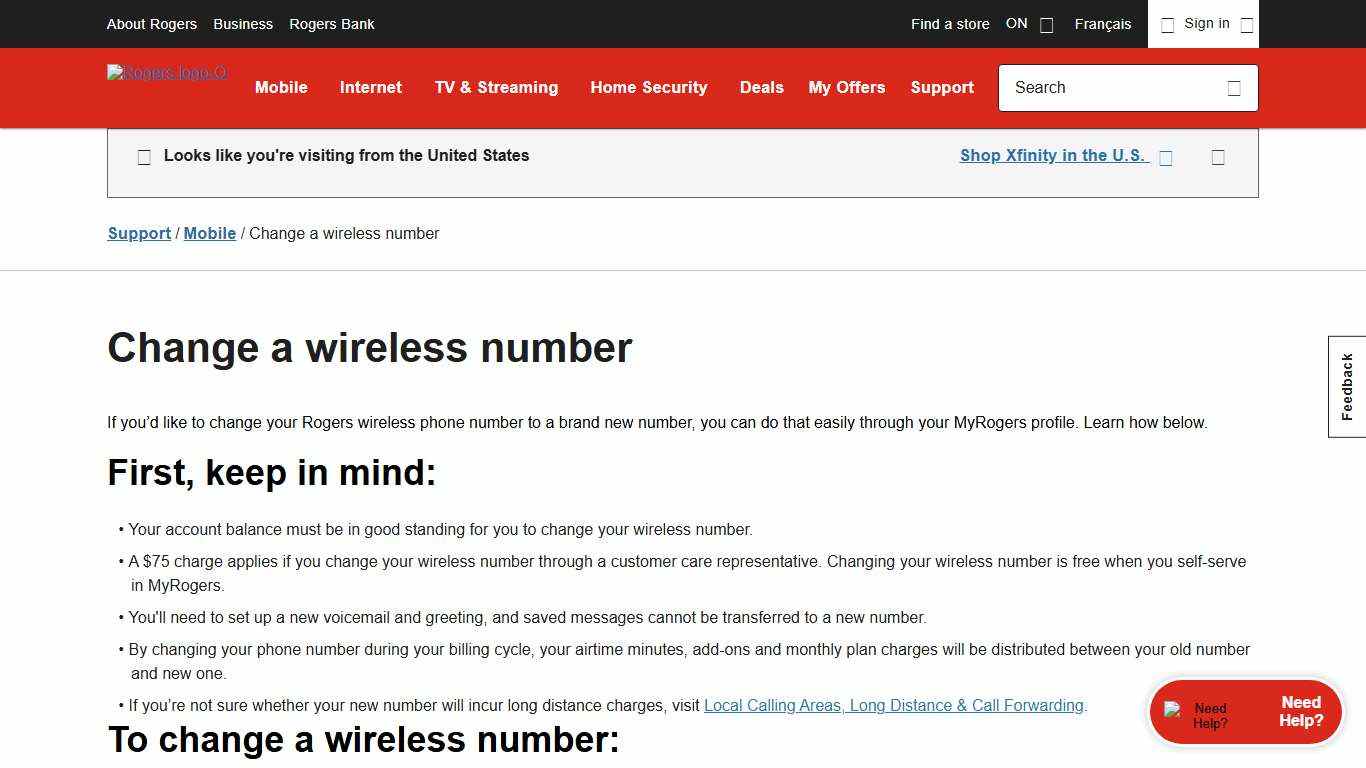Open the Feedback side tab

pyautogui.click(x=1346, y=386)
